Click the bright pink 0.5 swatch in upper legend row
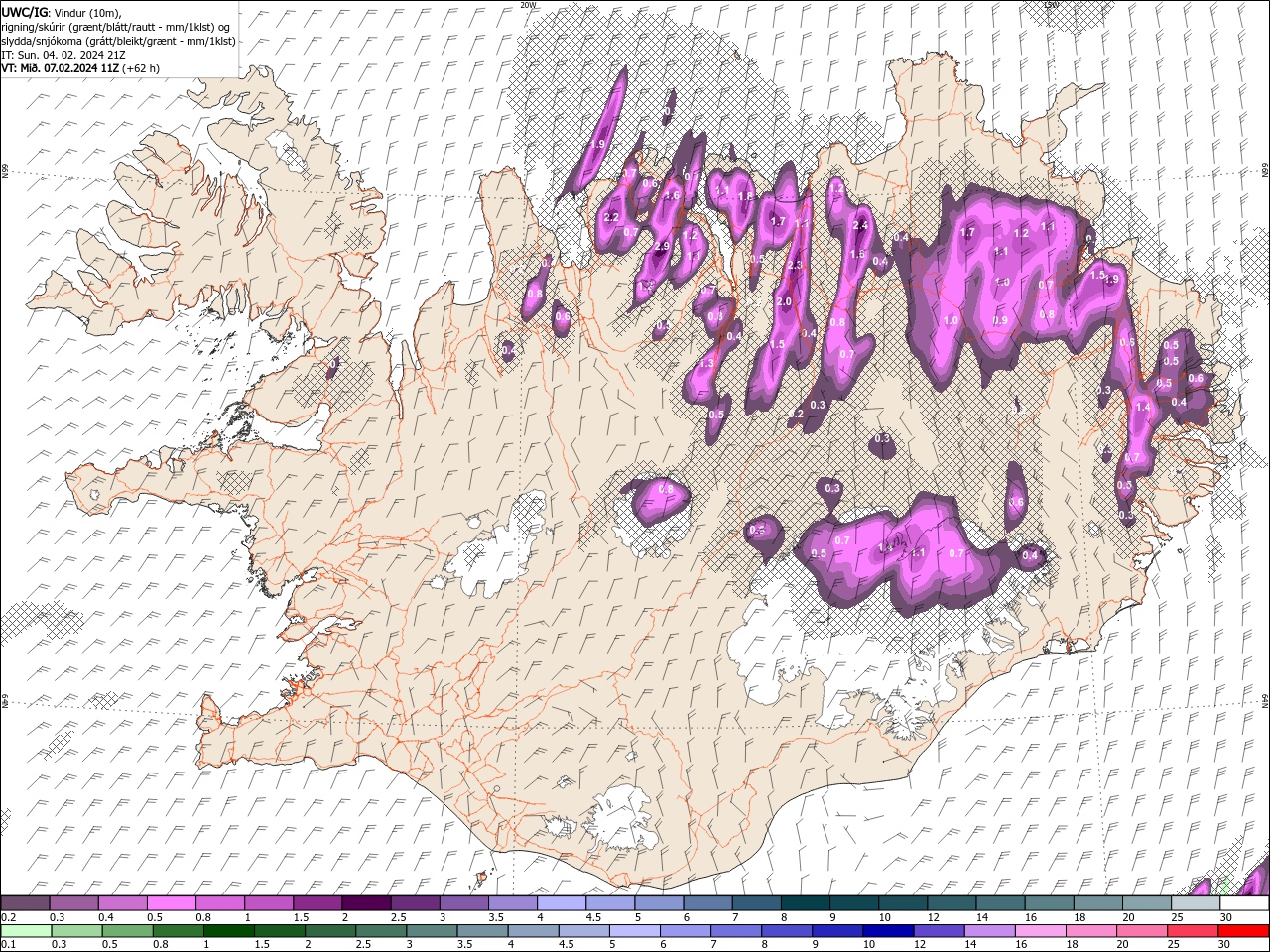Image resolution: width=1270 pixels, height=952 pixels. (171, 903)
